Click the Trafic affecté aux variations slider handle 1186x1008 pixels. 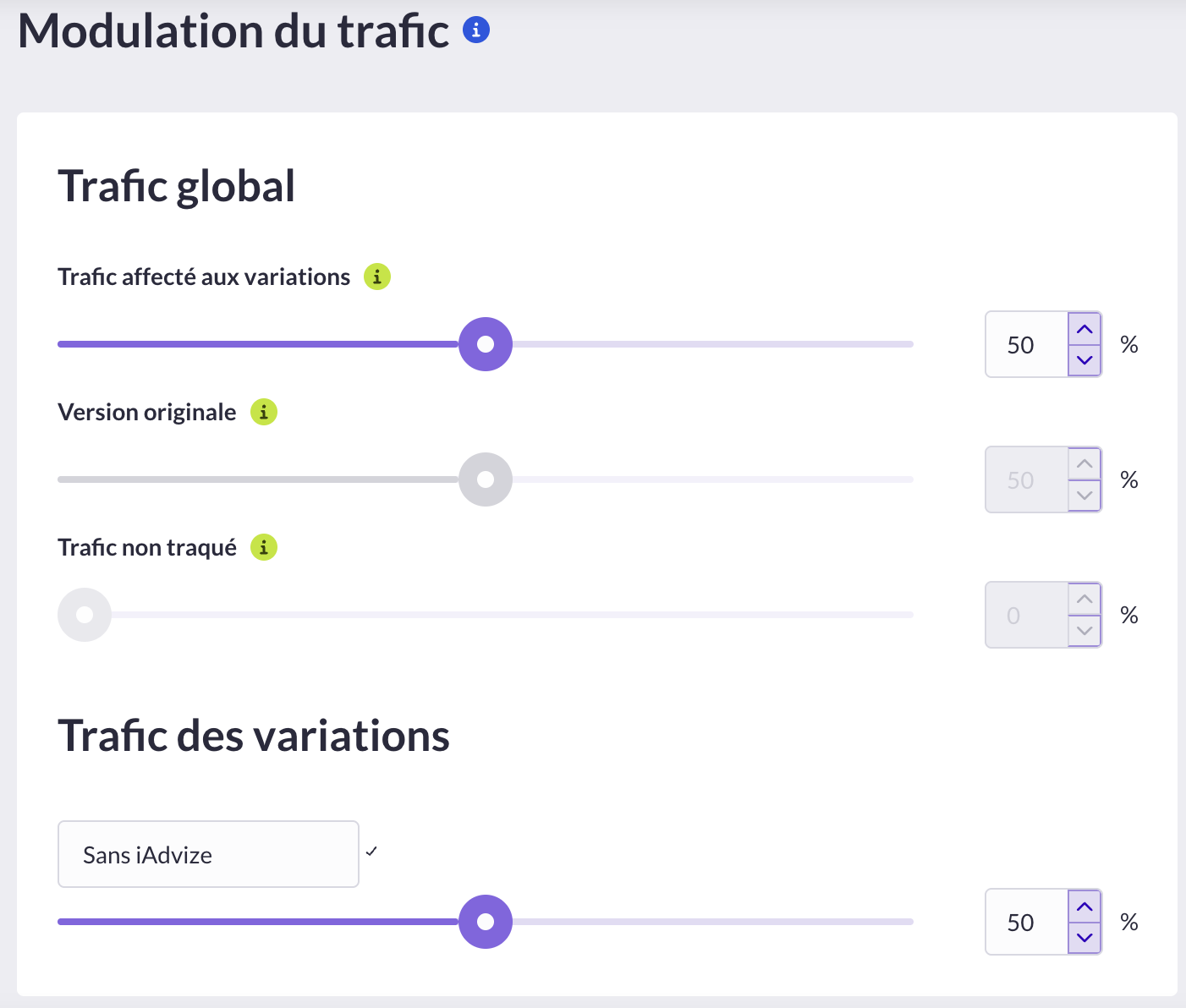(486, 344)
